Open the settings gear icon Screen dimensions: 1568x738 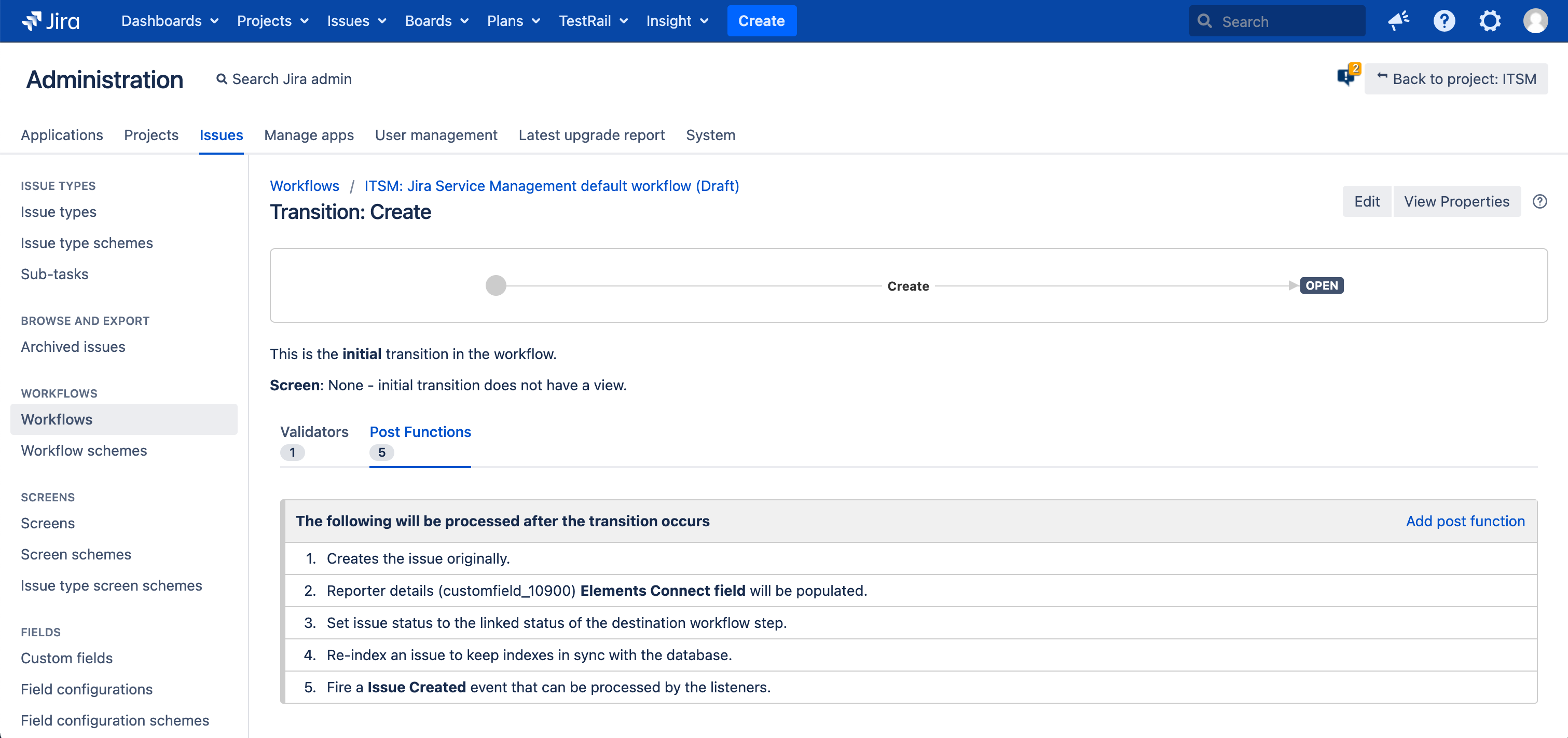pos(1490,21)
